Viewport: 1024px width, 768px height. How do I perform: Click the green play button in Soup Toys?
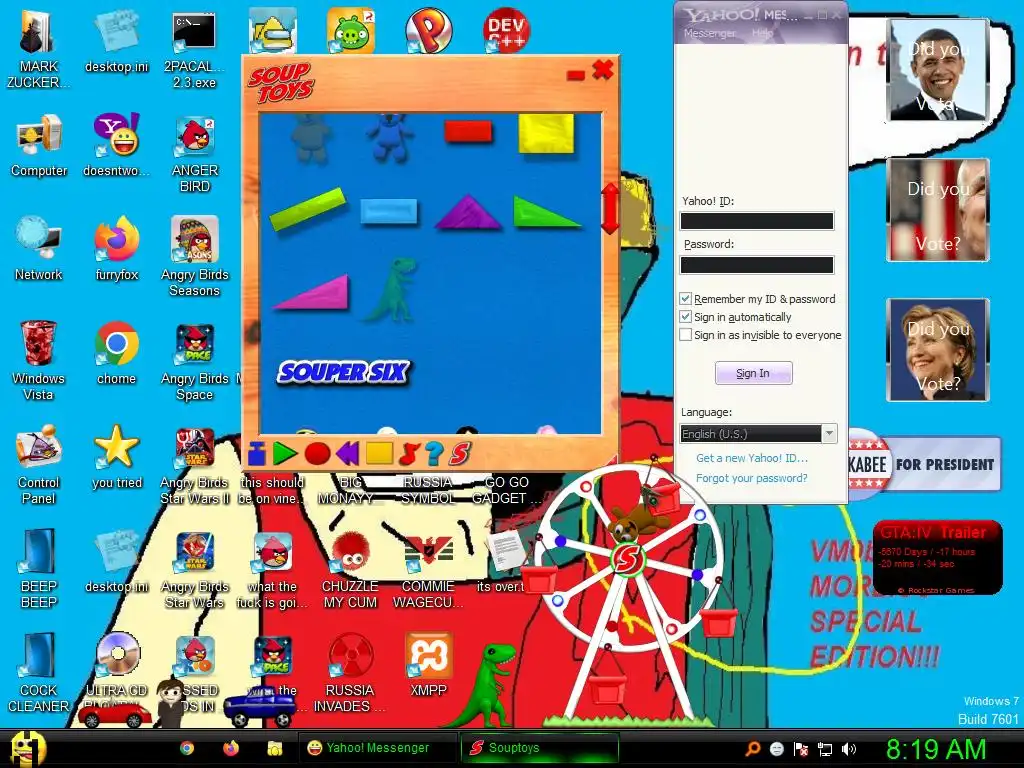285,453
